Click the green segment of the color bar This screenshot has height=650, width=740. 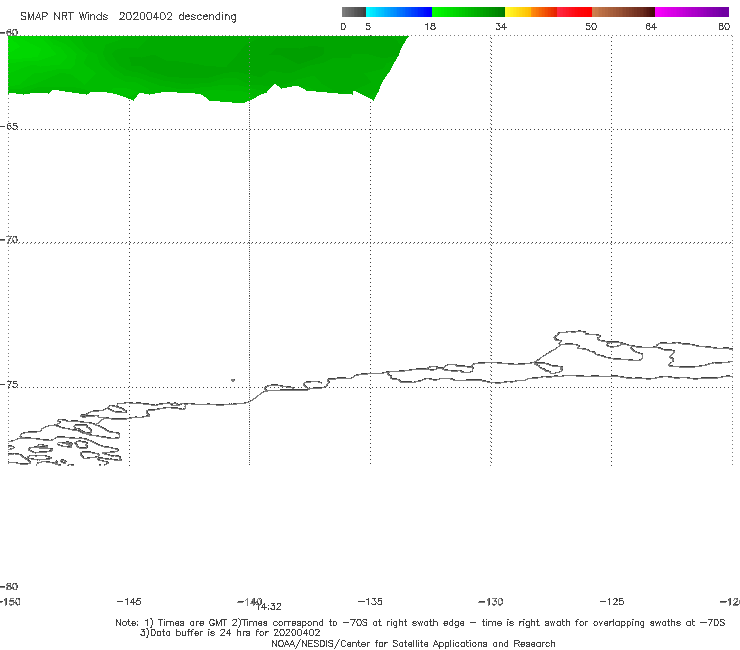[x=468, y=12]
